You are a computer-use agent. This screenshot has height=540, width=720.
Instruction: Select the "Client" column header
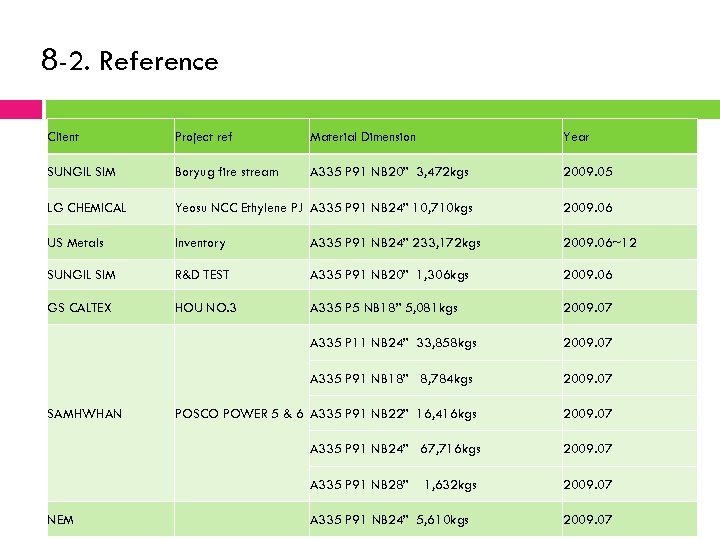tap(64, 136)
